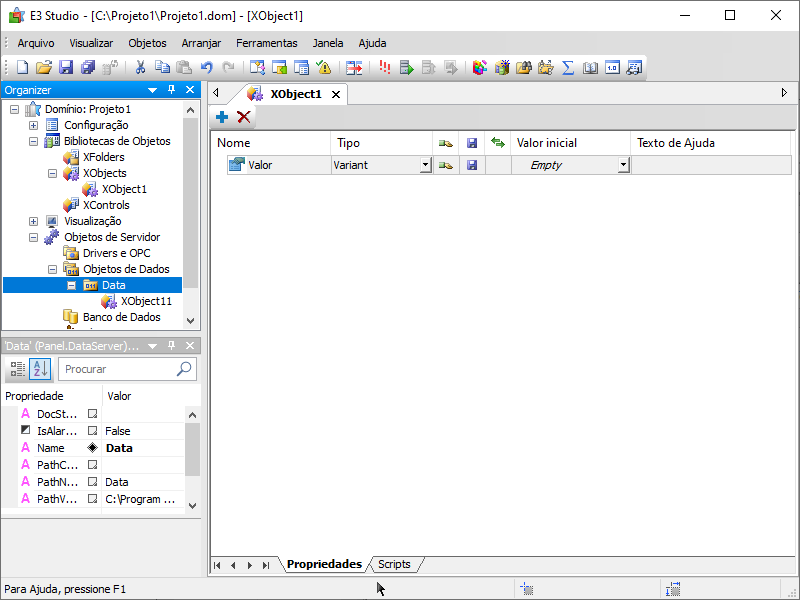
Task: Click the Procurar search field
Action: click(118, 369)
